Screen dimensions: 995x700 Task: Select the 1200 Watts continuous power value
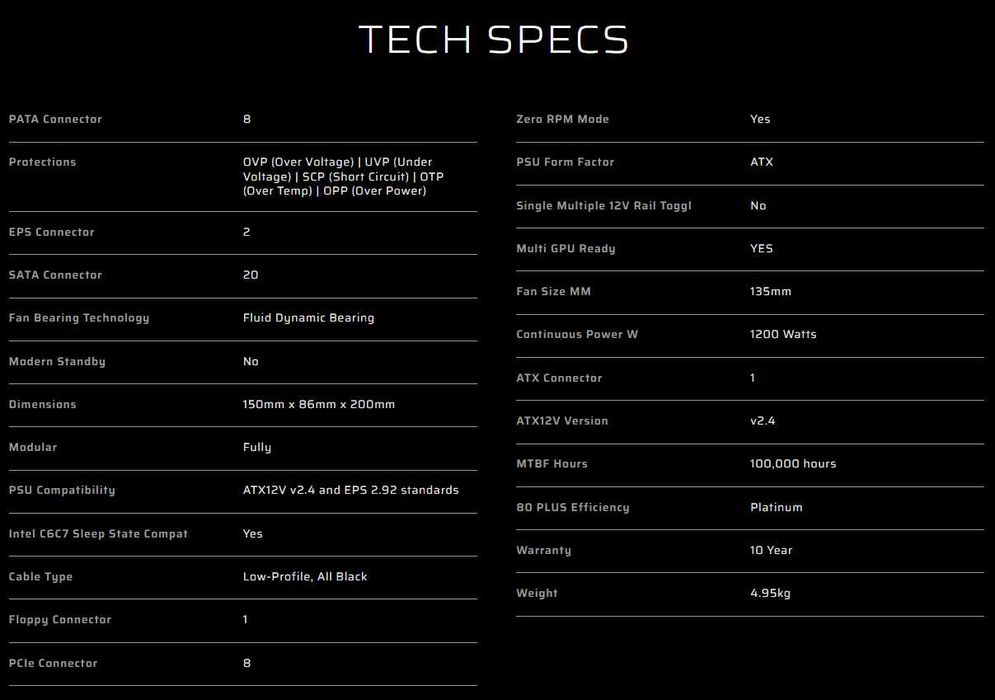click(783, 334)
